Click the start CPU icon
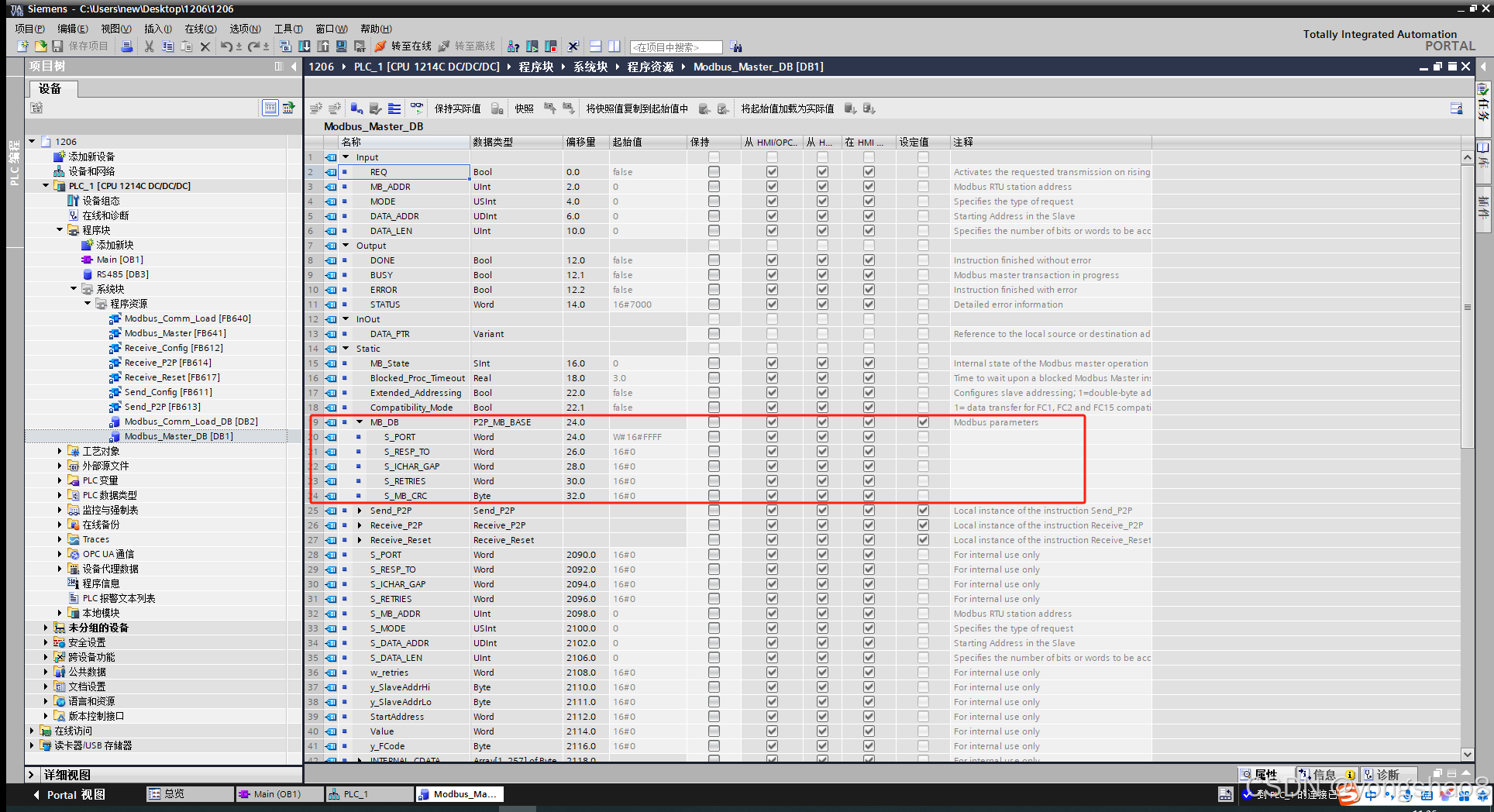The width and height of the screenshot is (1494, 812). click(532, 46)
